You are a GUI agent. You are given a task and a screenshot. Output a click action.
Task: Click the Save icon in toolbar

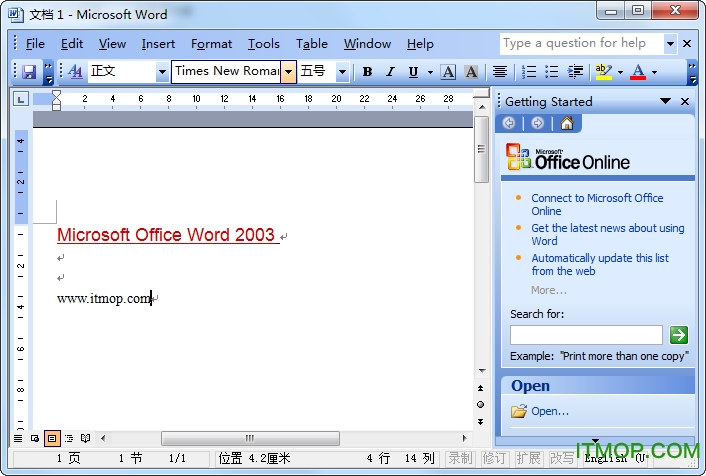click(29, 72)
